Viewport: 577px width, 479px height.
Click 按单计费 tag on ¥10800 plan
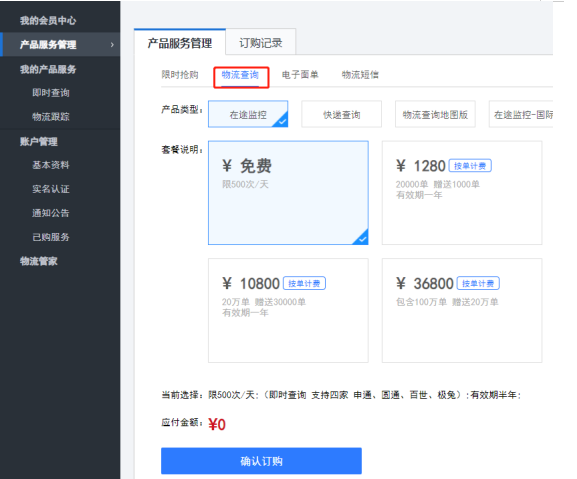tap(304, 283)
